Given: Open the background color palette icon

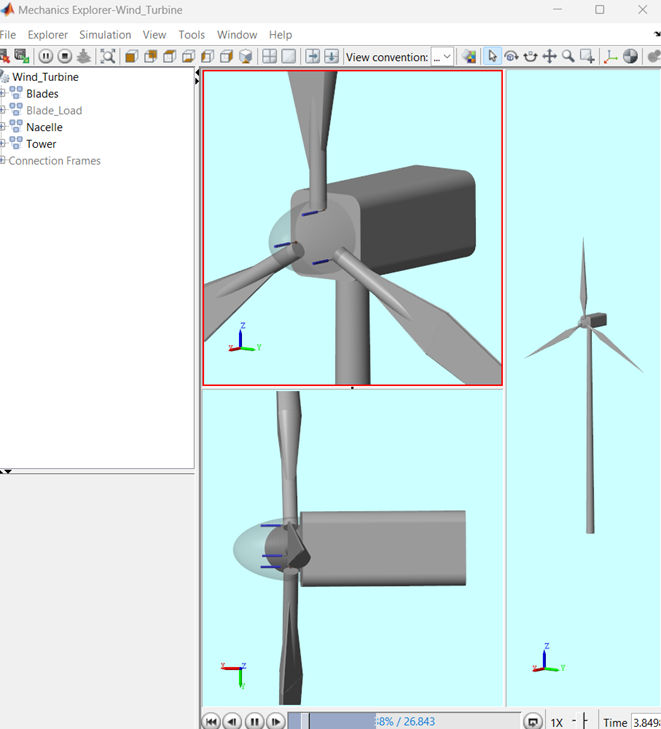Looking at the screenshot, I should coord(469,57).
